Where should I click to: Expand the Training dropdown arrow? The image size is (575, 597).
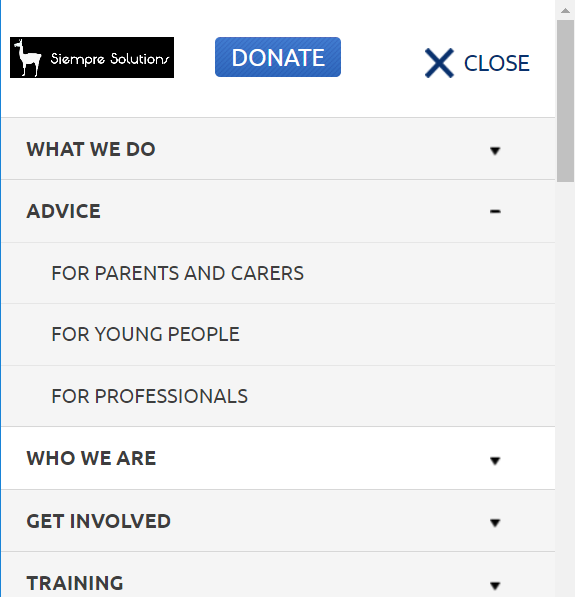click(x=495, y=585)
